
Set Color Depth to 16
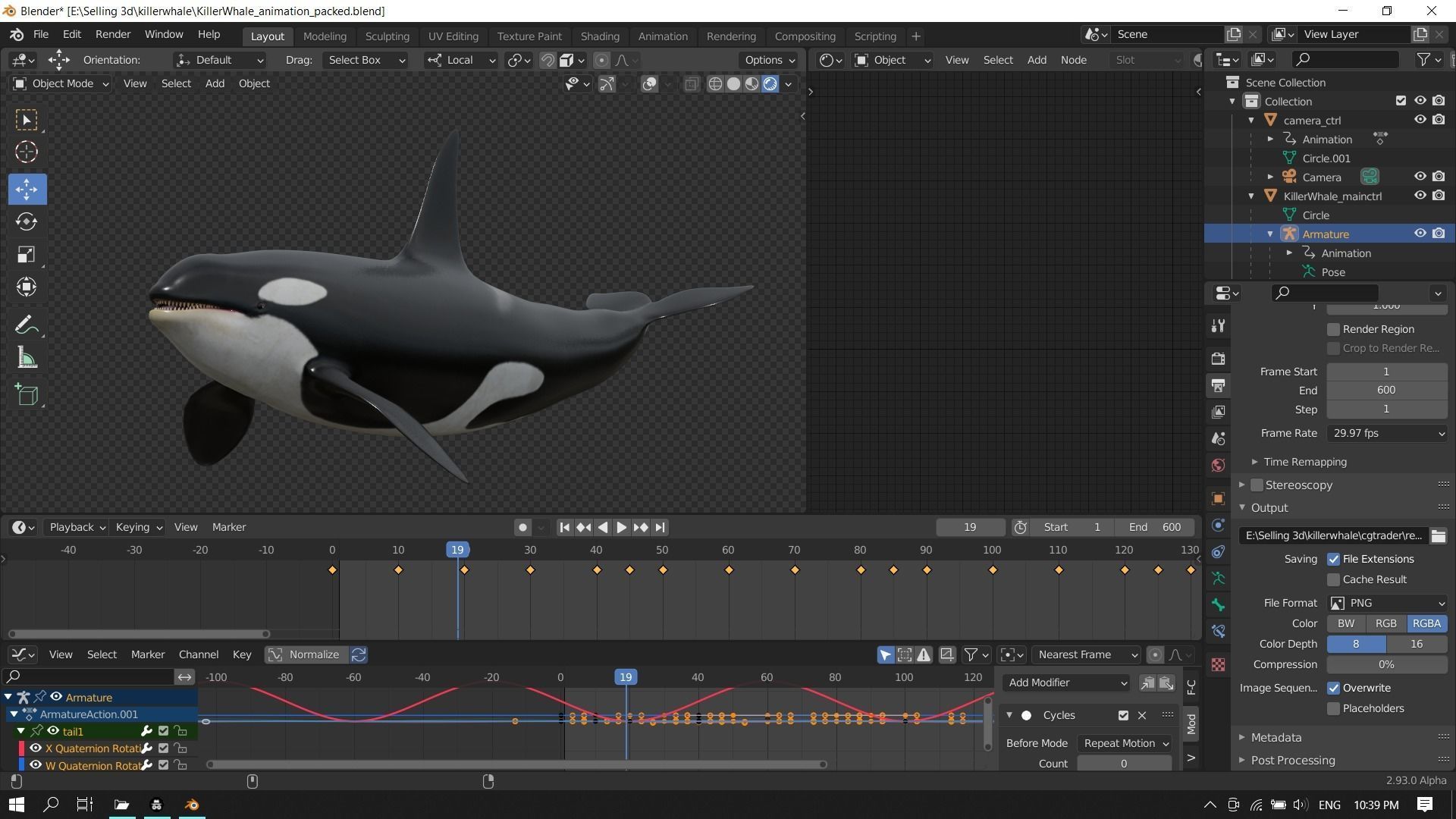pyautogui.click(x=1417, y=644)
